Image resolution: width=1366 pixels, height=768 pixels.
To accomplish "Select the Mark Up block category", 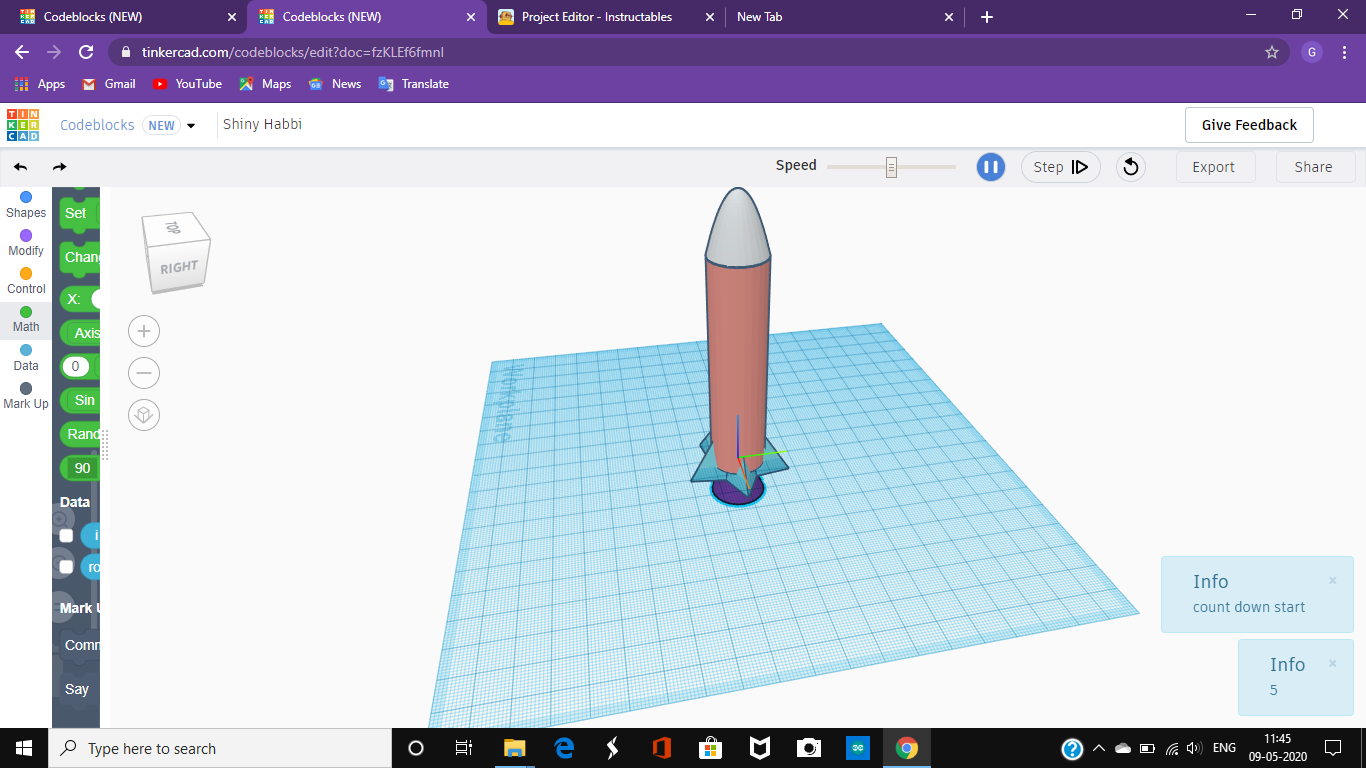I will pyautogui.click(x=25, y=394).
